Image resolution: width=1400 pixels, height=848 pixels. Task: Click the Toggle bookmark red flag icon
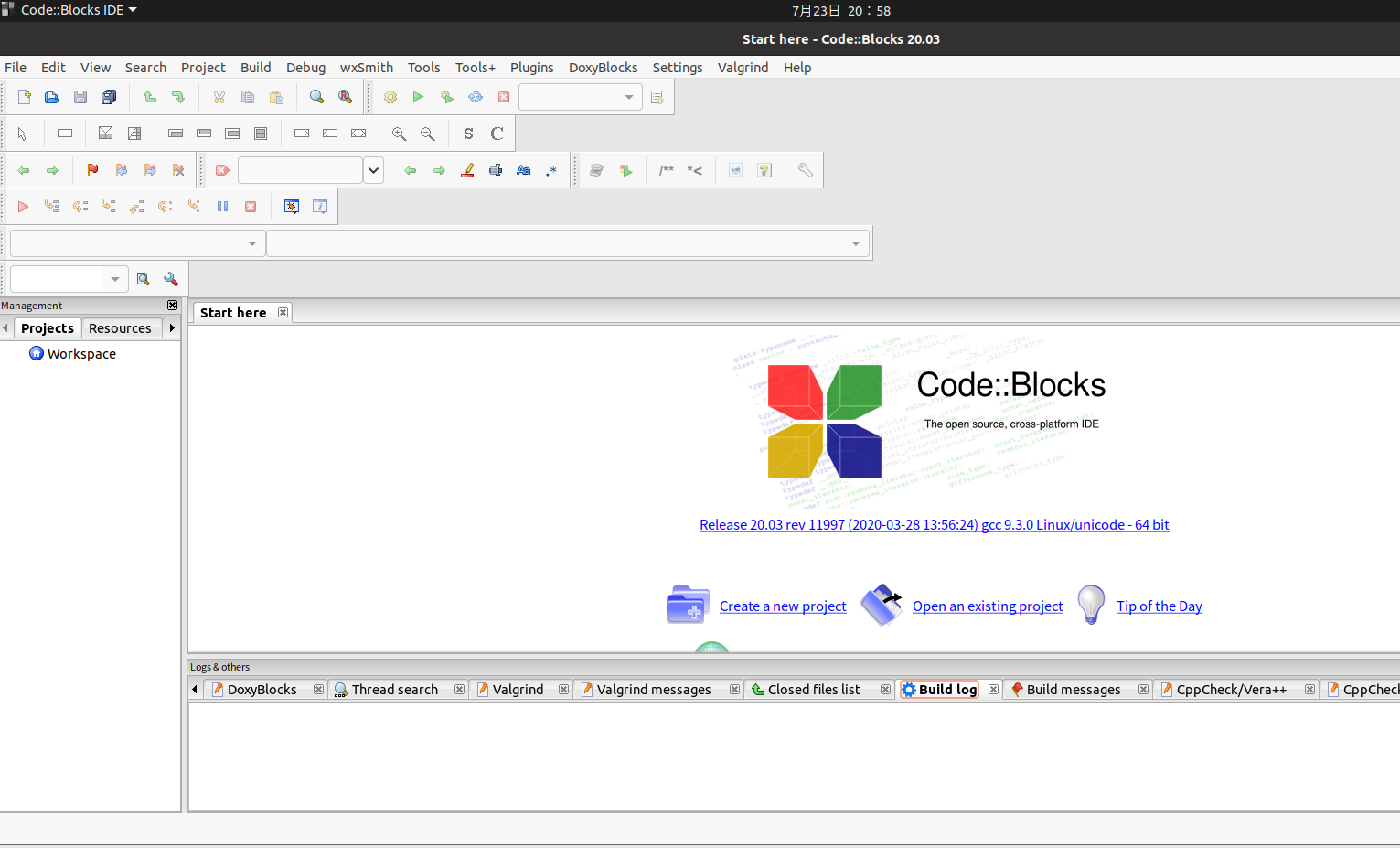[x=93, y=170]
